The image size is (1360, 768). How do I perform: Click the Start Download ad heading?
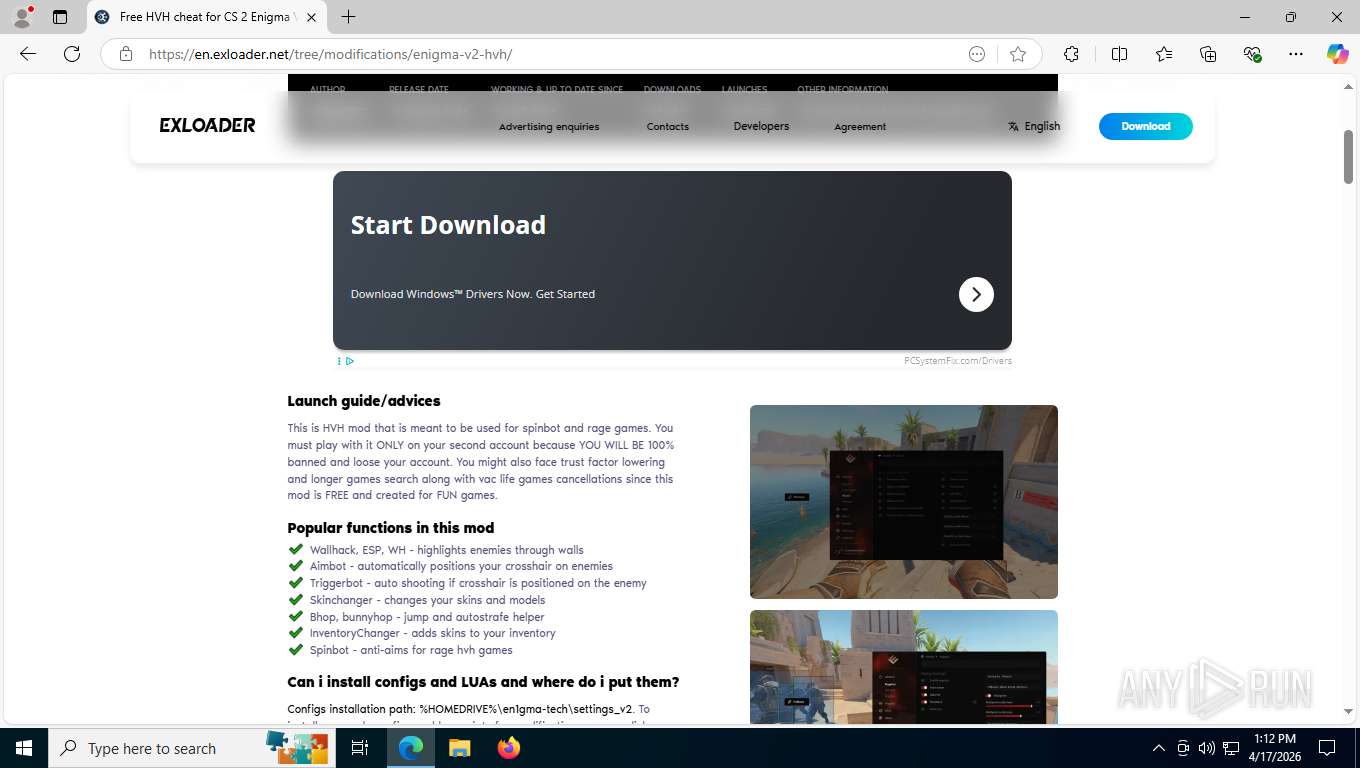pyautogui.click(x=448, y=225)
